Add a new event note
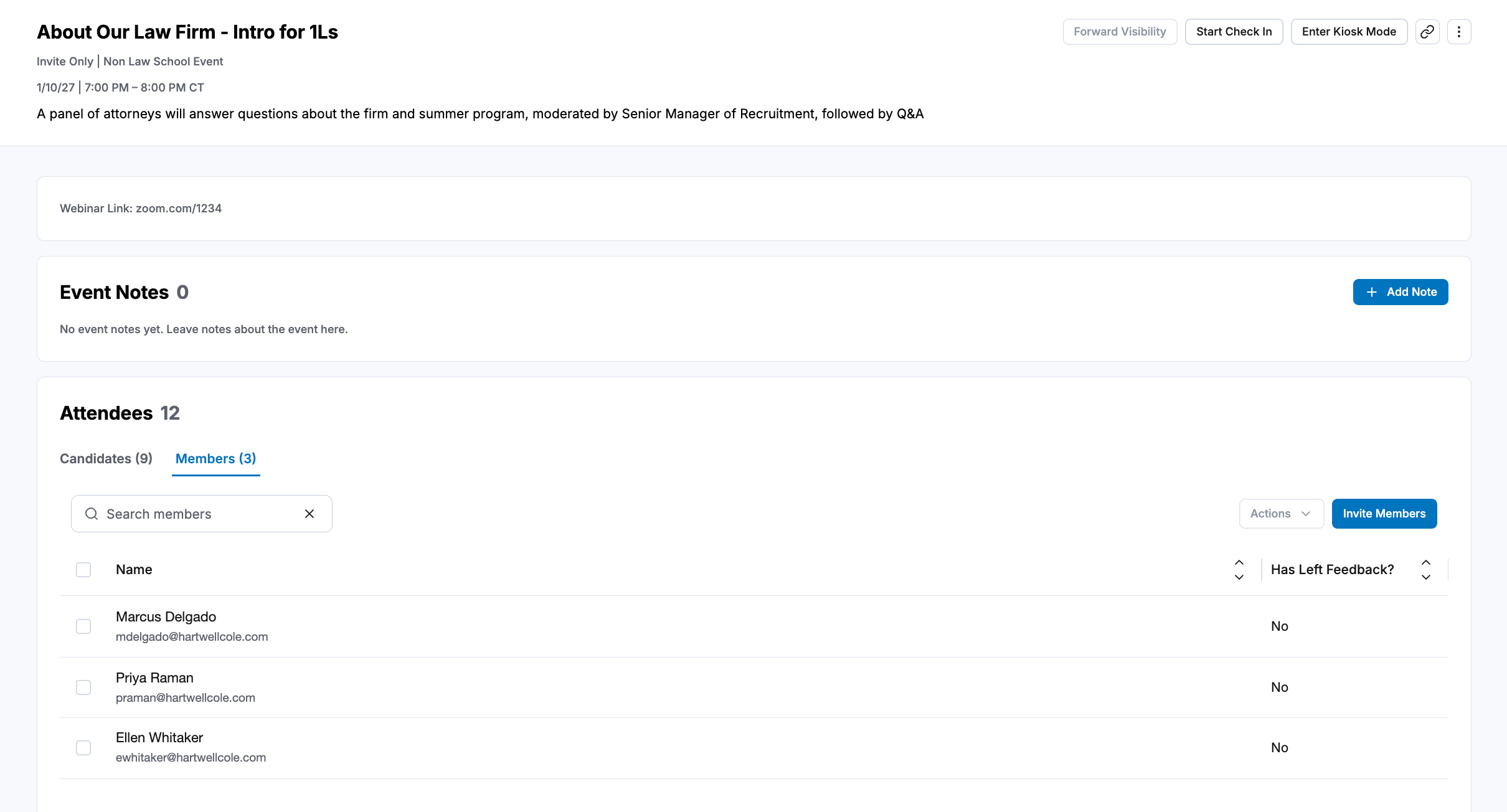Image resolution: width=1507 pixels, height=812 pixels. (x=1401, y=292)
